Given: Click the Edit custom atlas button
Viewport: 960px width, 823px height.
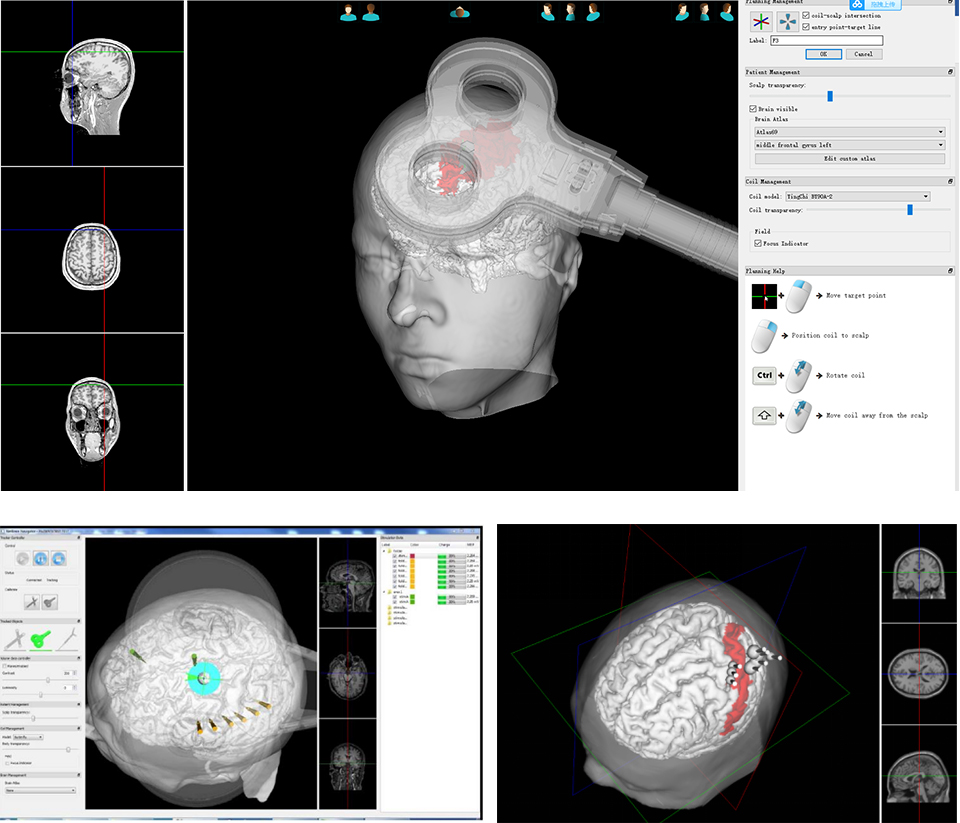Looking at the screenshot, I should 848,159.
